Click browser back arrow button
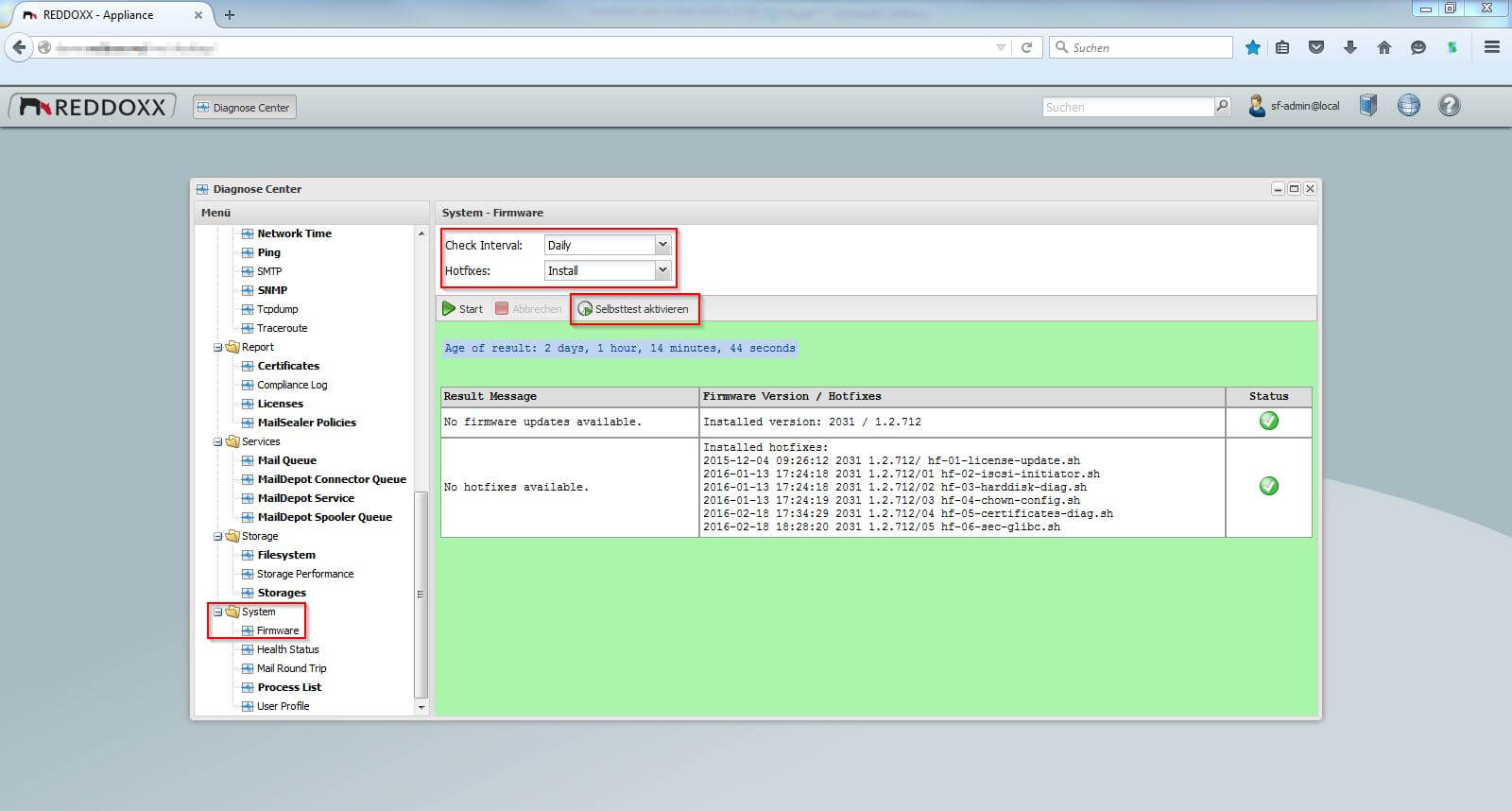Viewport: 1512px width, 811px height. point(19,47)
